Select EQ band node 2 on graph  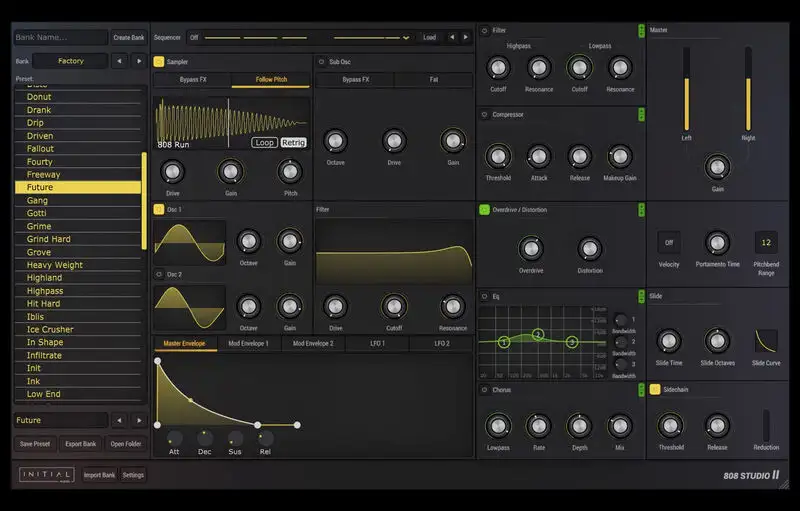coord(538,334)
